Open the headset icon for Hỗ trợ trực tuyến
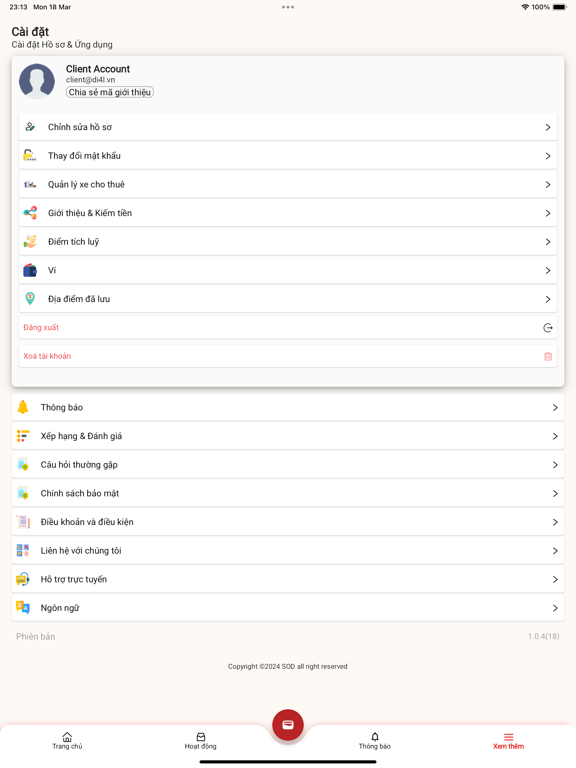Screen dimensions: 576x768 23,579
